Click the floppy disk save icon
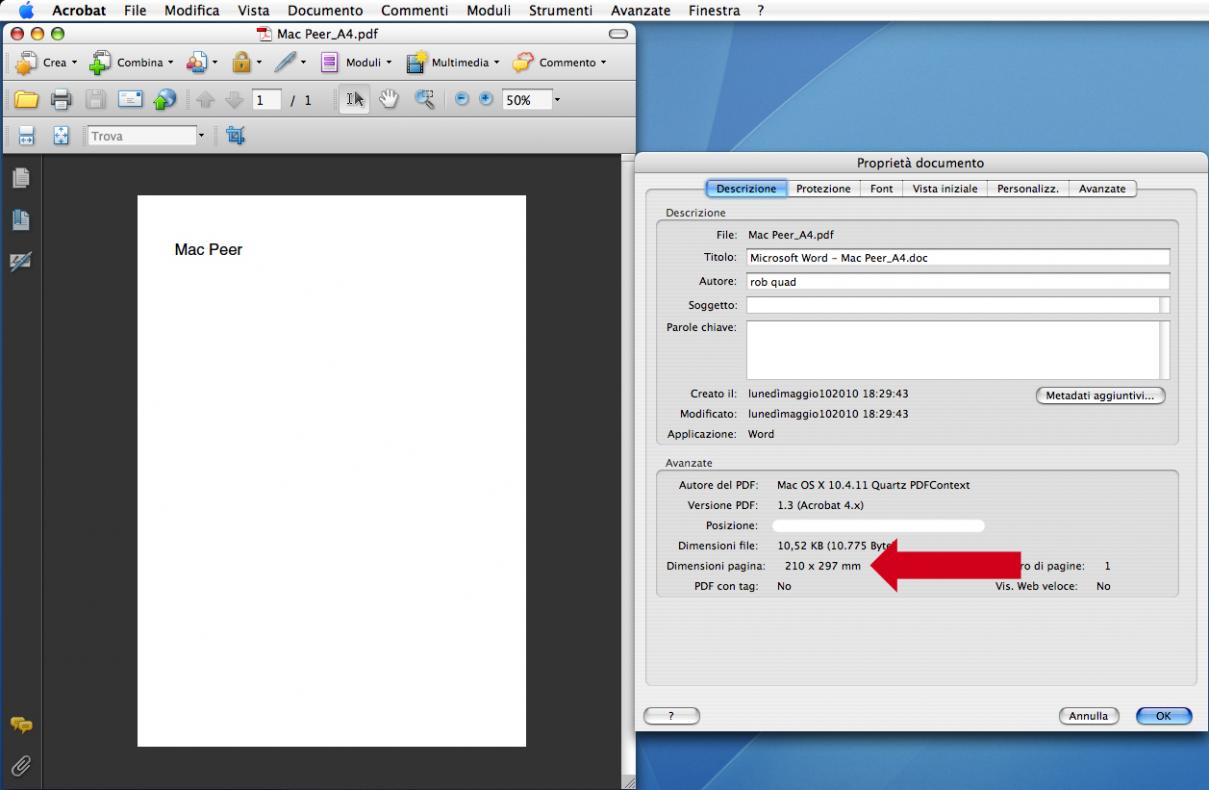Viewport: 1209px width, 790px height. (x=95, y=100)
